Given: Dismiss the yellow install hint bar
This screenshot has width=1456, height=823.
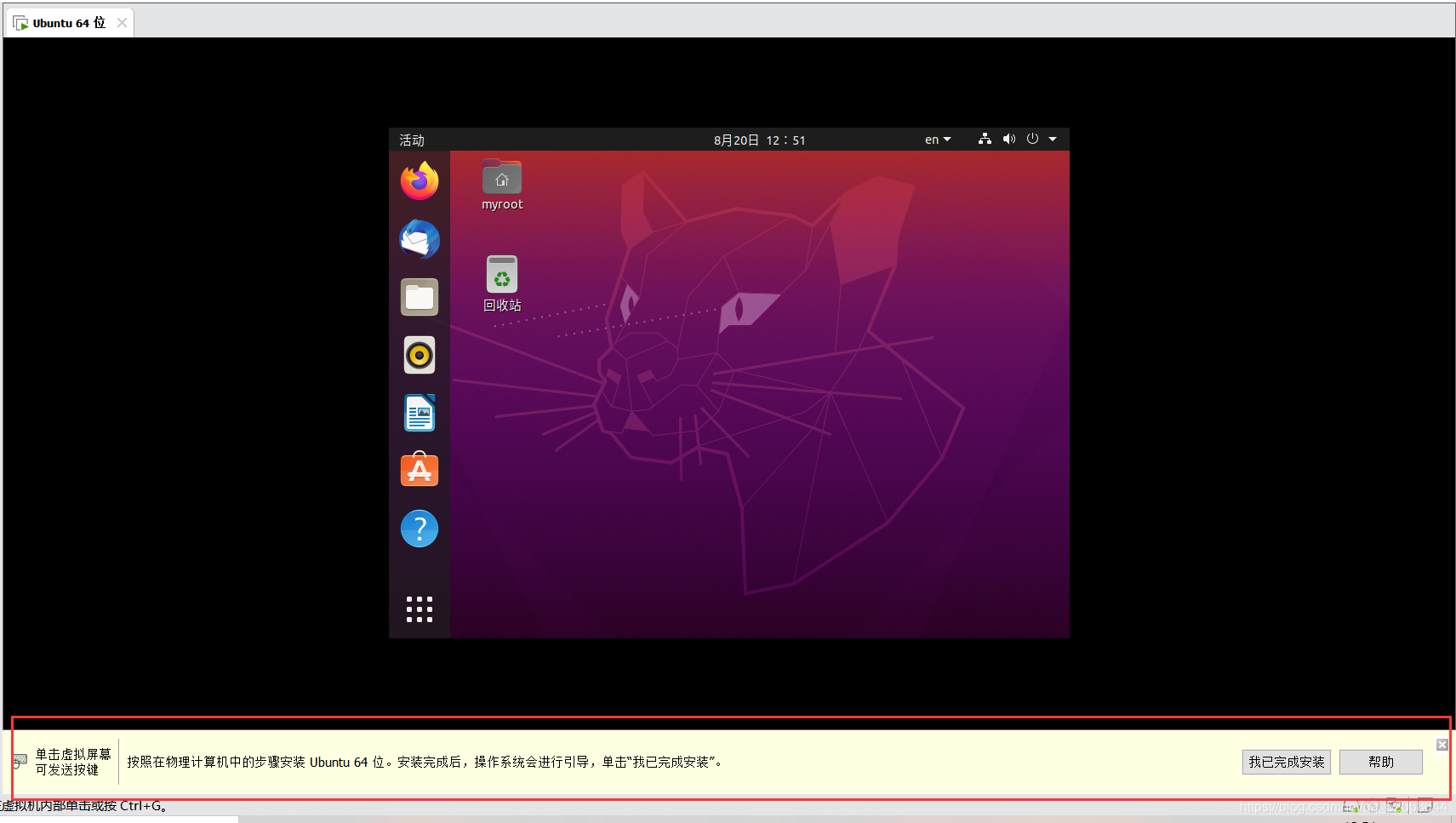Looking at the screenshot, I should click(x=1442, y=745).
